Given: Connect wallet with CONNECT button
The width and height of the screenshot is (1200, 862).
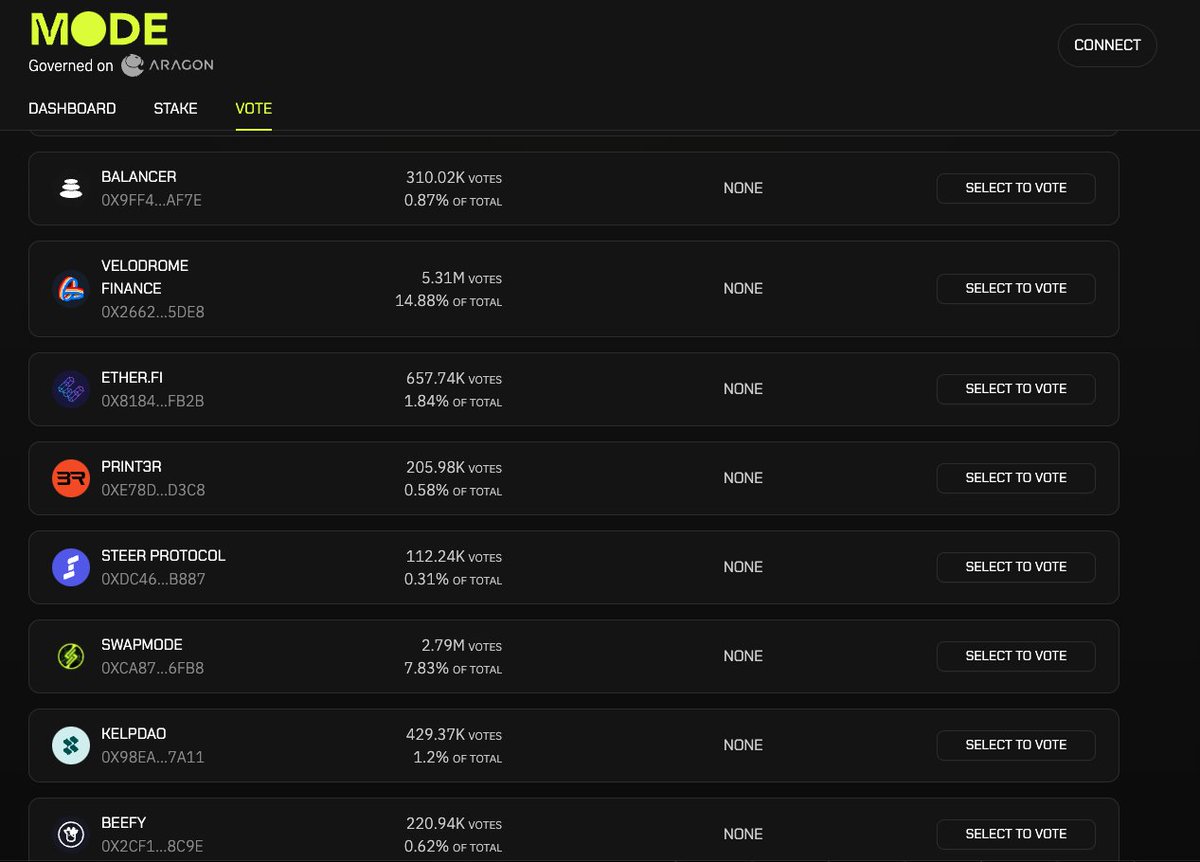Looking at the screenshot, I should pyautogui.click(x=1107, y=45).
